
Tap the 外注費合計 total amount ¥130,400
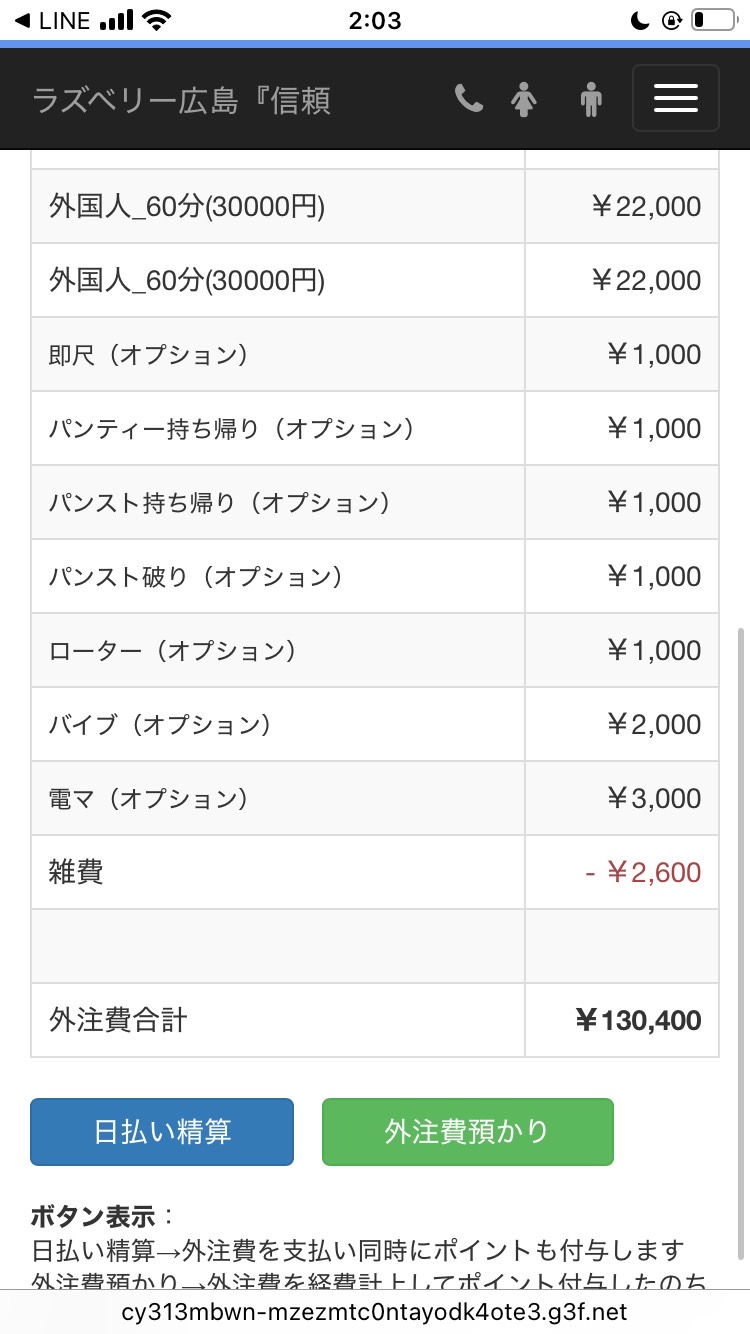[639, 1020]
